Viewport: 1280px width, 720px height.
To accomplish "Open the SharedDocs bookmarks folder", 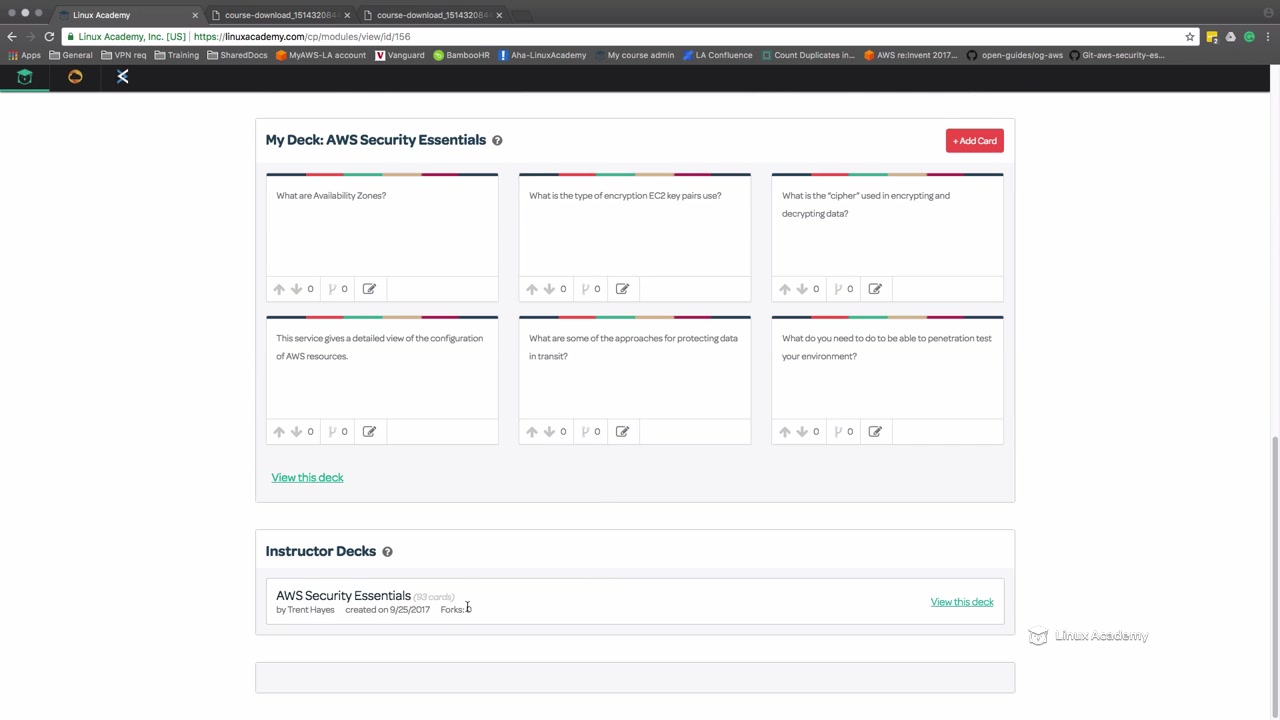I will (x=237, y=56).
